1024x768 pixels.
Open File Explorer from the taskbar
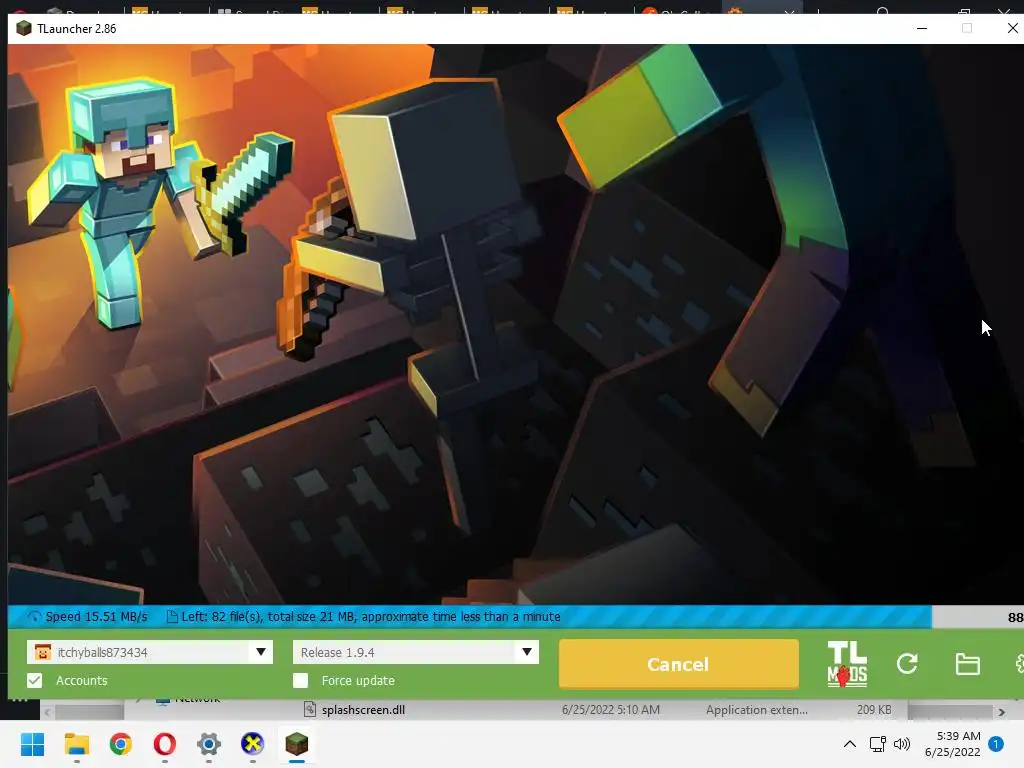[x=76, y=744]
